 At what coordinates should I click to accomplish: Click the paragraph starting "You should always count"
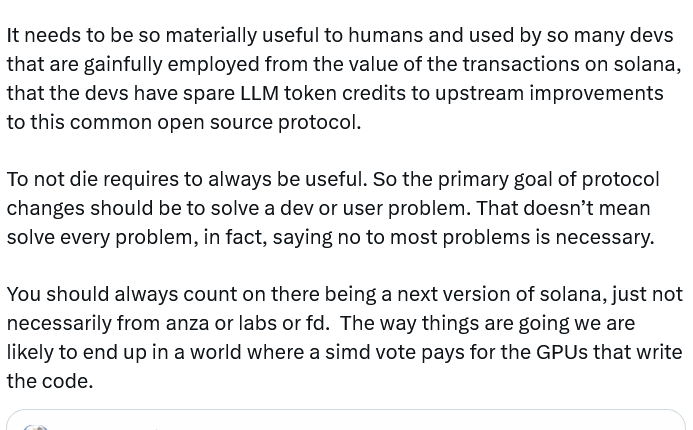340,337
